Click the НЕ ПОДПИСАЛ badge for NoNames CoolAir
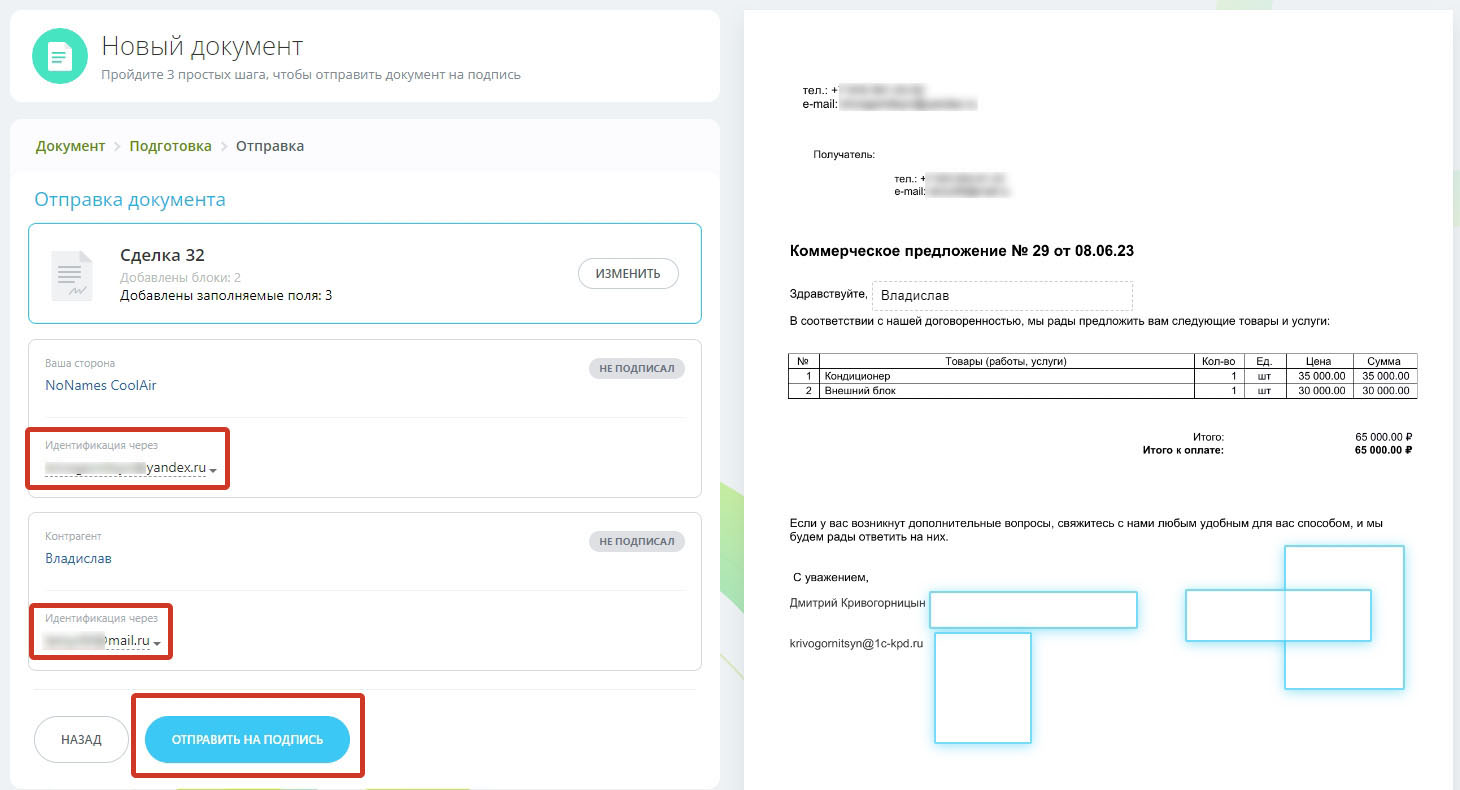Screen dimensions: 1460x790 coord(636,367)
